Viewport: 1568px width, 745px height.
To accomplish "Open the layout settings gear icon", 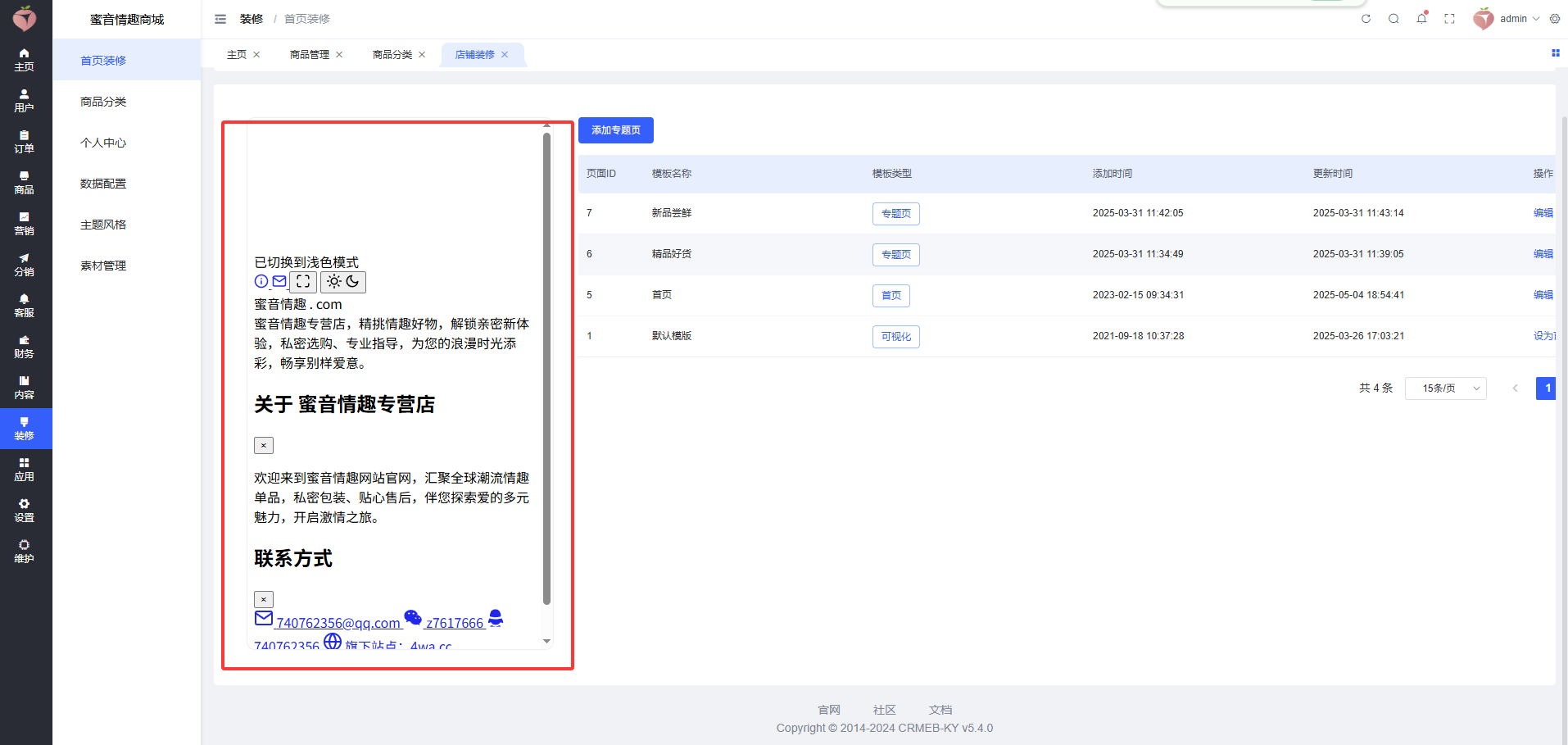I will (x=1555, y=19).
